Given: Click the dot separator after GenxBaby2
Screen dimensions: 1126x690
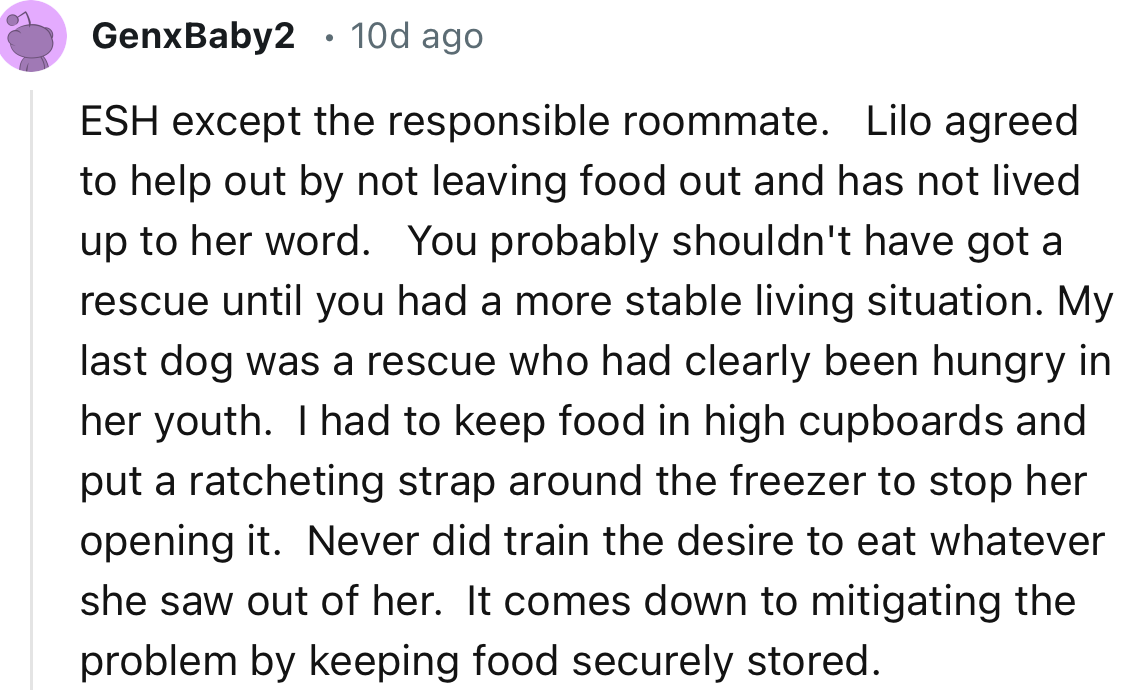Looking at the screenshot, I should [x=328, y=37].
